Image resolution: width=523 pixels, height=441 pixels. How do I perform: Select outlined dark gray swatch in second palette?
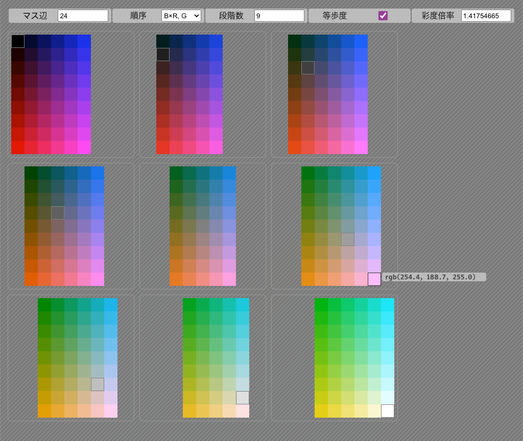pos(163,54)
